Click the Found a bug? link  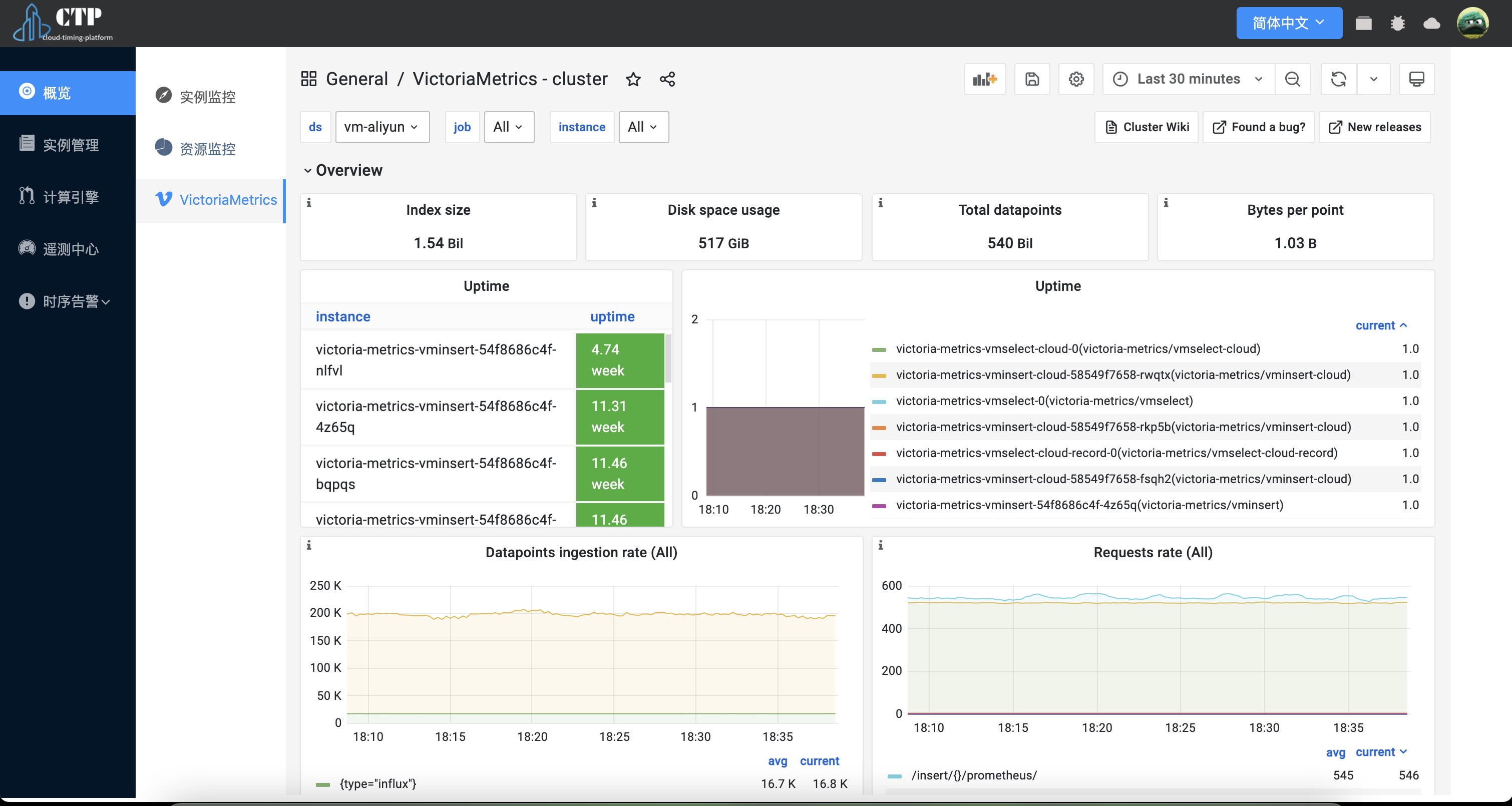click(1259, 127)
